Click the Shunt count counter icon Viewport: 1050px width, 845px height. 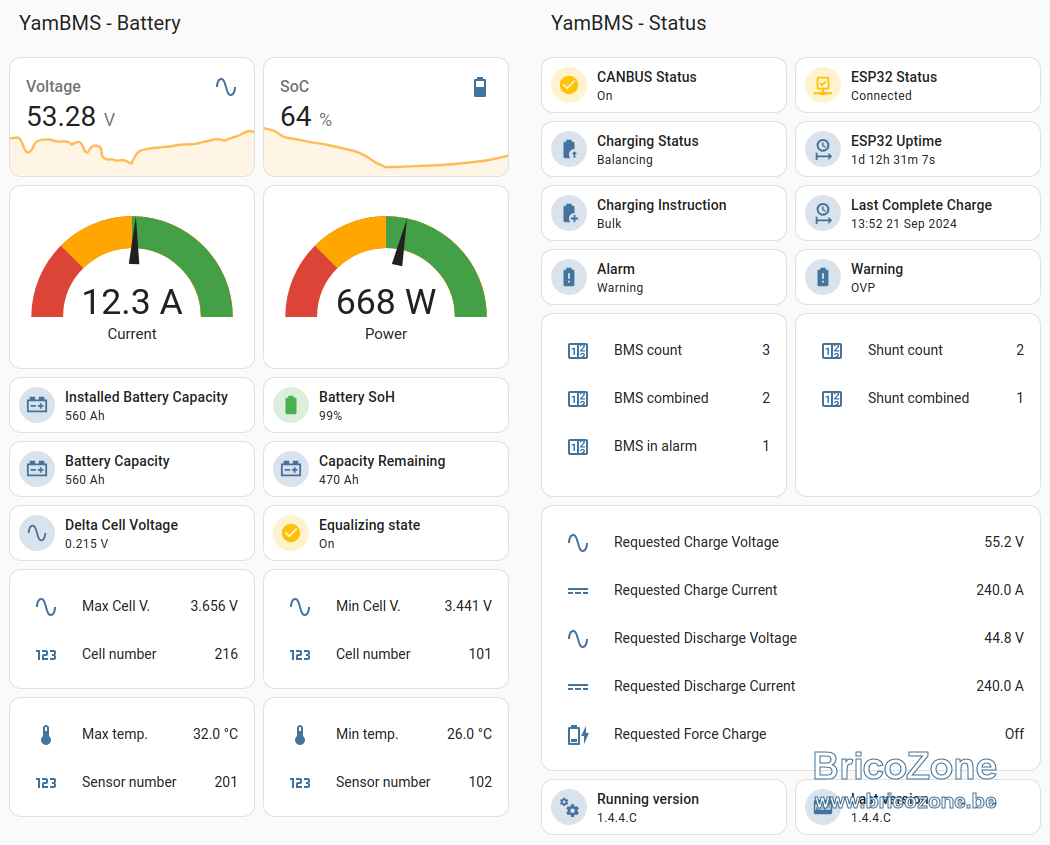pos(832,351)
